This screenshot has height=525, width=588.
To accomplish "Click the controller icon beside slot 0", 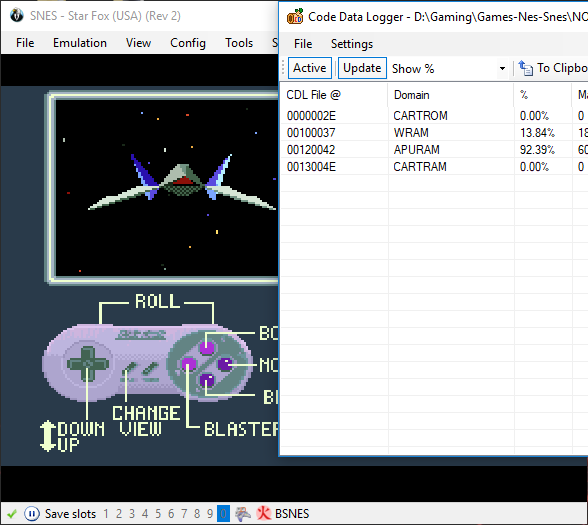I will point(243,513).
